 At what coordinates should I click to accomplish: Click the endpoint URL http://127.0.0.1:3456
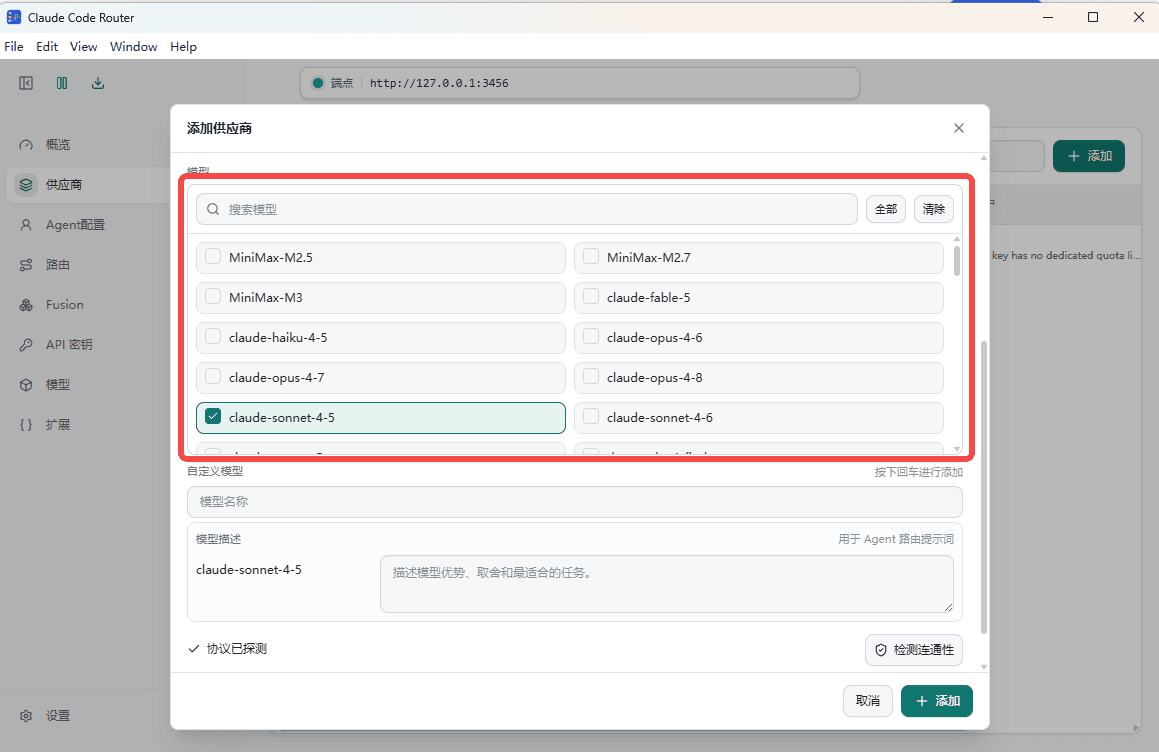pyautogui.click(x=439, y=83)
